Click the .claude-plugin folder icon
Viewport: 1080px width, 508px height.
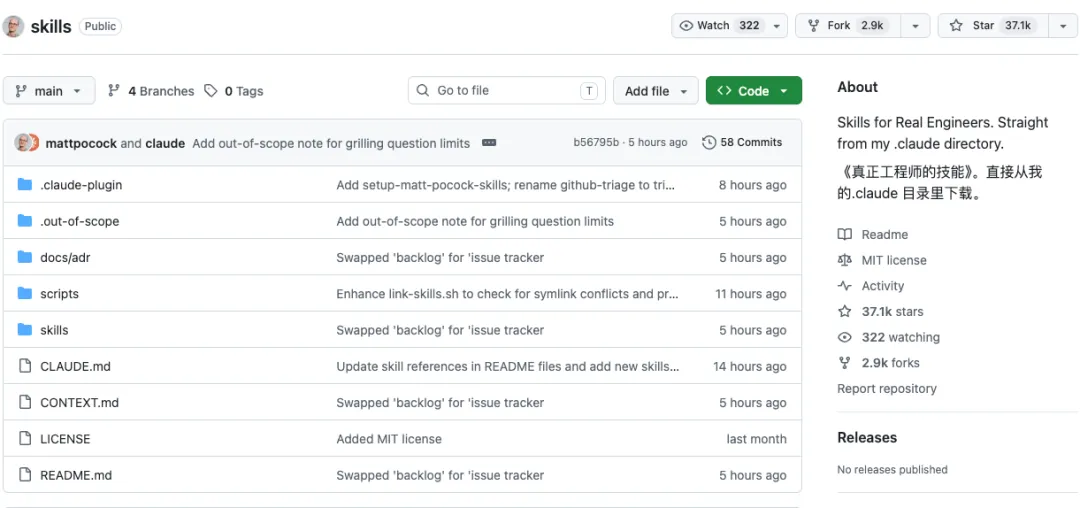[x=25, y=185]
